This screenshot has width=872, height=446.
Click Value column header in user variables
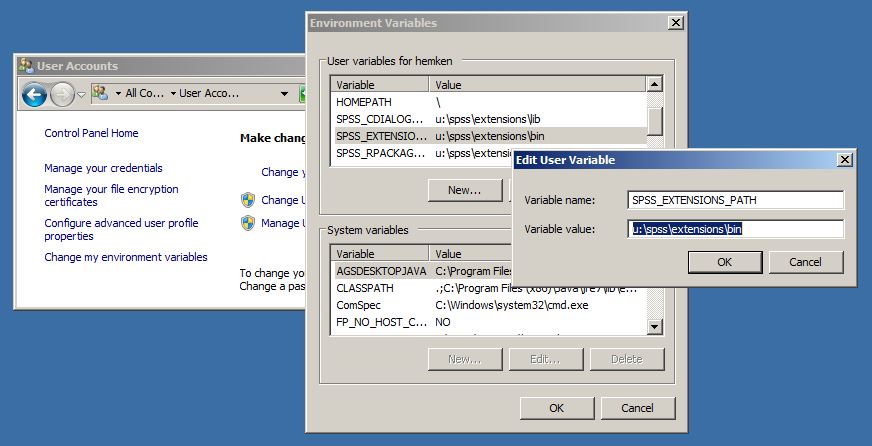coord(537,85)
